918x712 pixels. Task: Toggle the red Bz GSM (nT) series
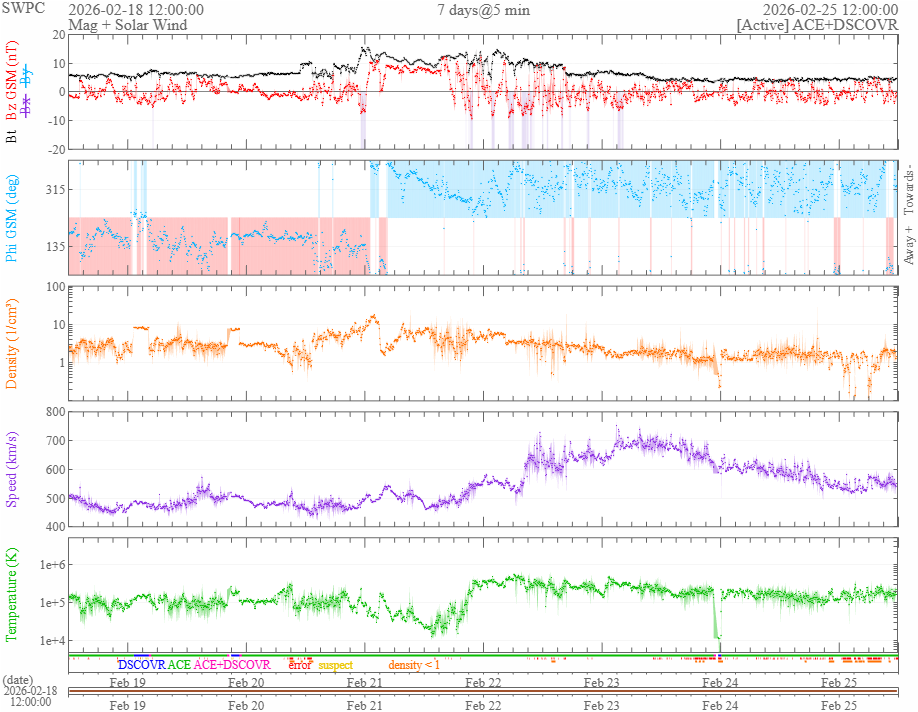coord(12,80)
